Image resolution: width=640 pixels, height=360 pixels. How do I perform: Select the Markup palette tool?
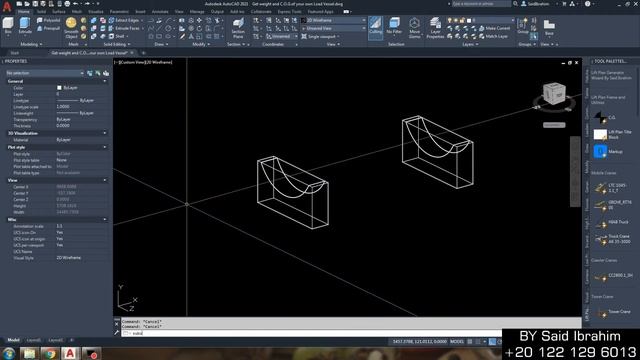[x=608, y=151]
